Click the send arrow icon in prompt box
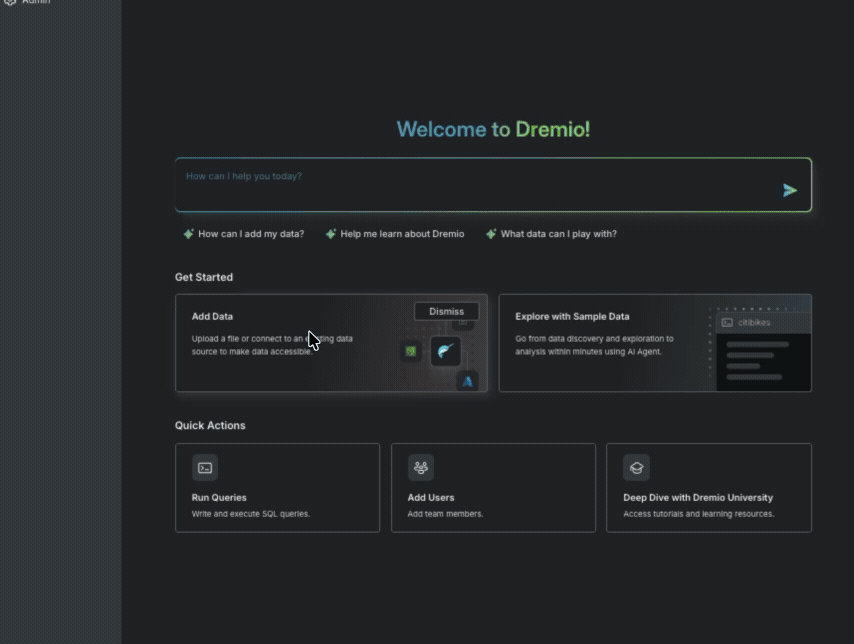This screenshot has height=644, width=854. [x=790, y=190]
